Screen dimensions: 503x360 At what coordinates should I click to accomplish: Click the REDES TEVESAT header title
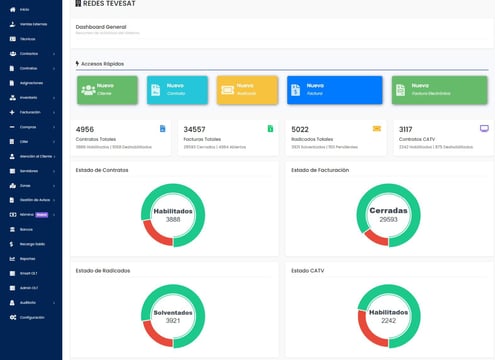point(105,4)
